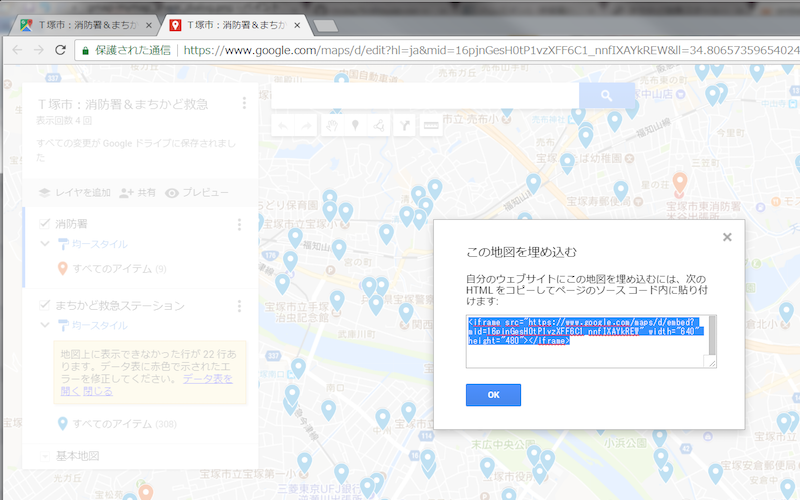The width and height of the screenshot is (800, 500).
Task: Switch to the first T塚市 Google Maps tab
Action: [x=85, y=25]
